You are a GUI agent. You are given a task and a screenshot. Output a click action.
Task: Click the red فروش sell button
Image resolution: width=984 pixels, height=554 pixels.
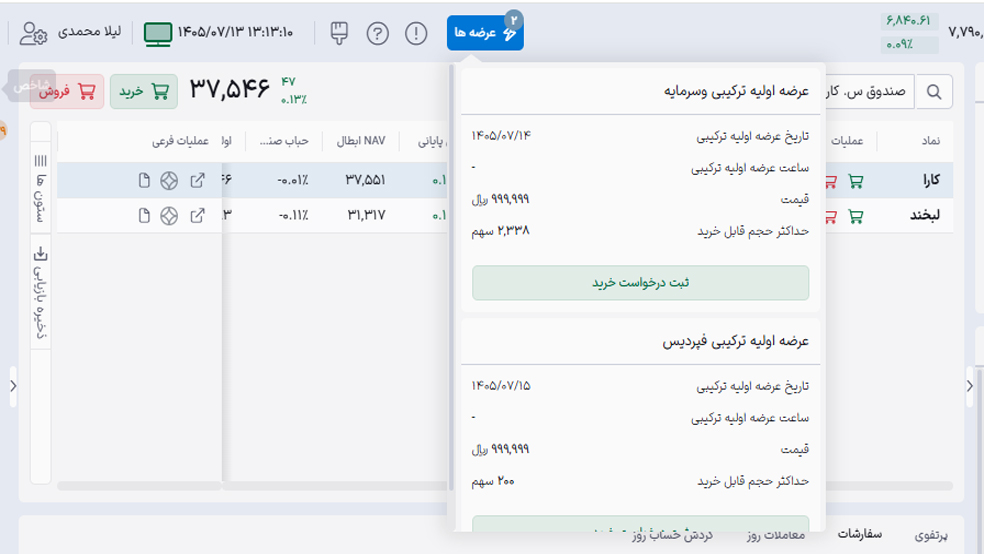point(67,92)
